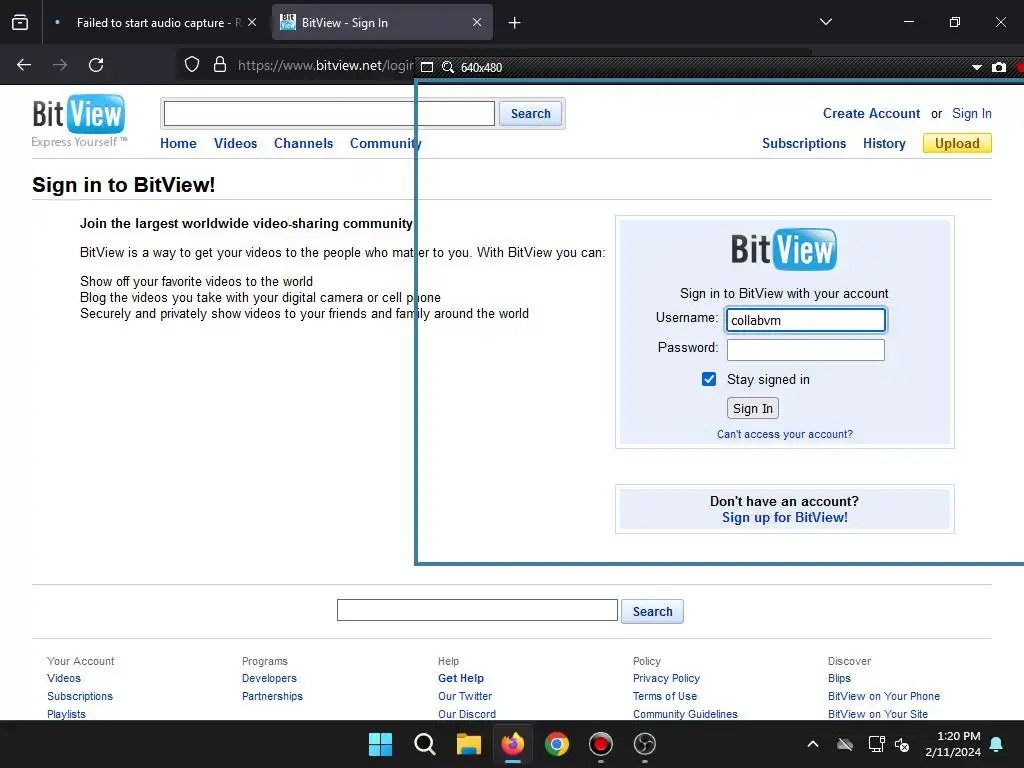Open the Community navigation link
This screenshot has height=768, width=1024.
(x=385, y=143)
